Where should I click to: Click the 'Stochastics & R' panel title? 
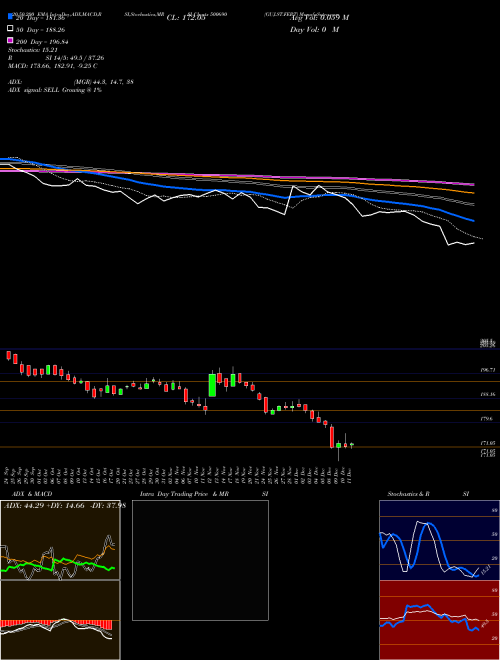[409, 494]
